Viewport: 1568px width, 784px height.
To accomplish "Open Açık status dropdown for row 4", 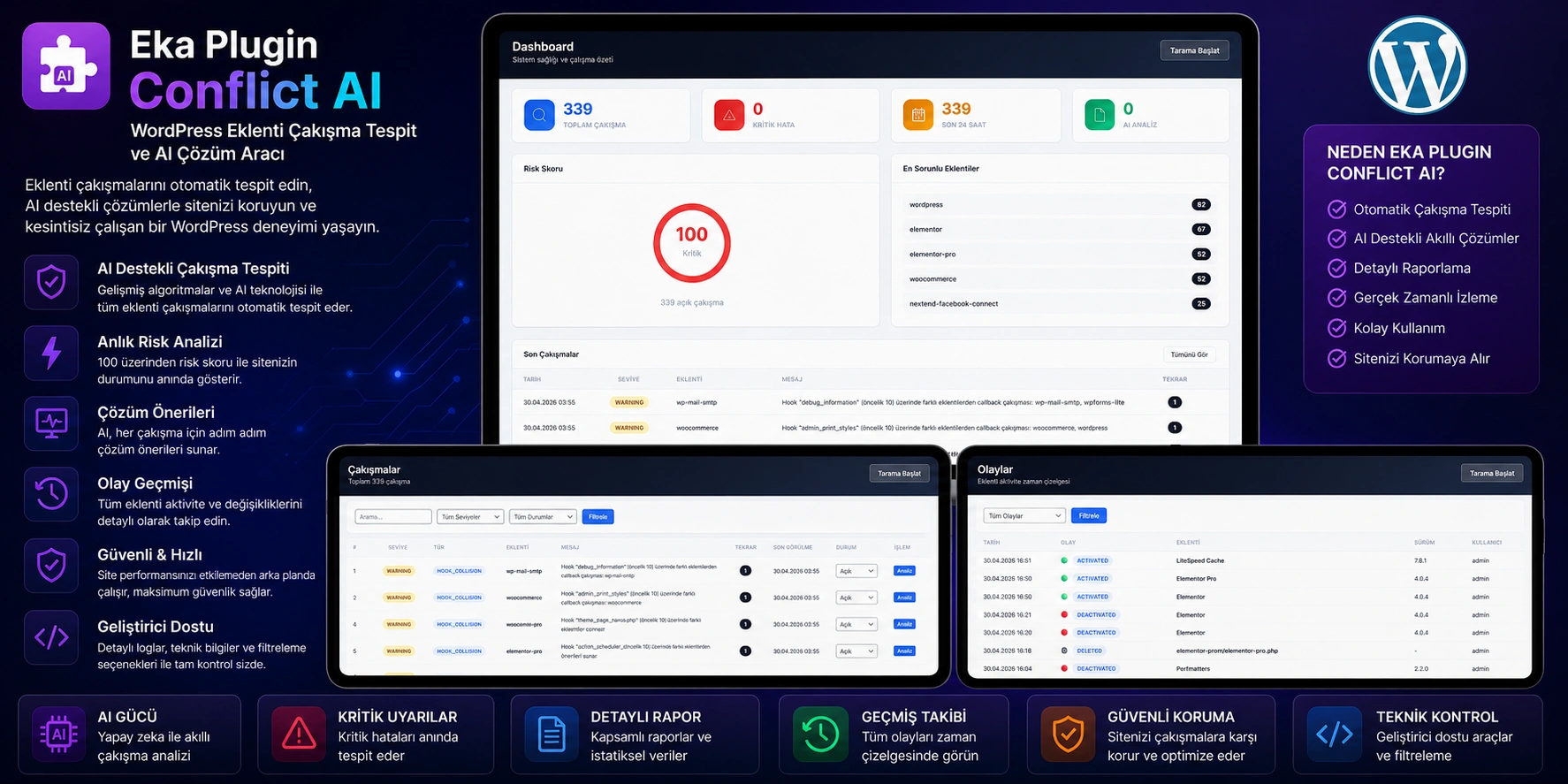I will coord(856,624).
